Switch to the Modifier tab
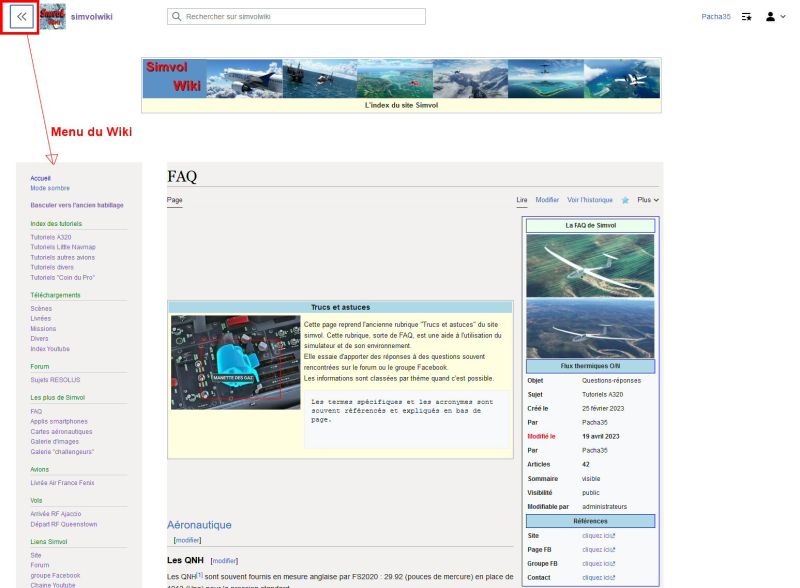The width and height of the screenshot is (800, 588). point(547,200)
